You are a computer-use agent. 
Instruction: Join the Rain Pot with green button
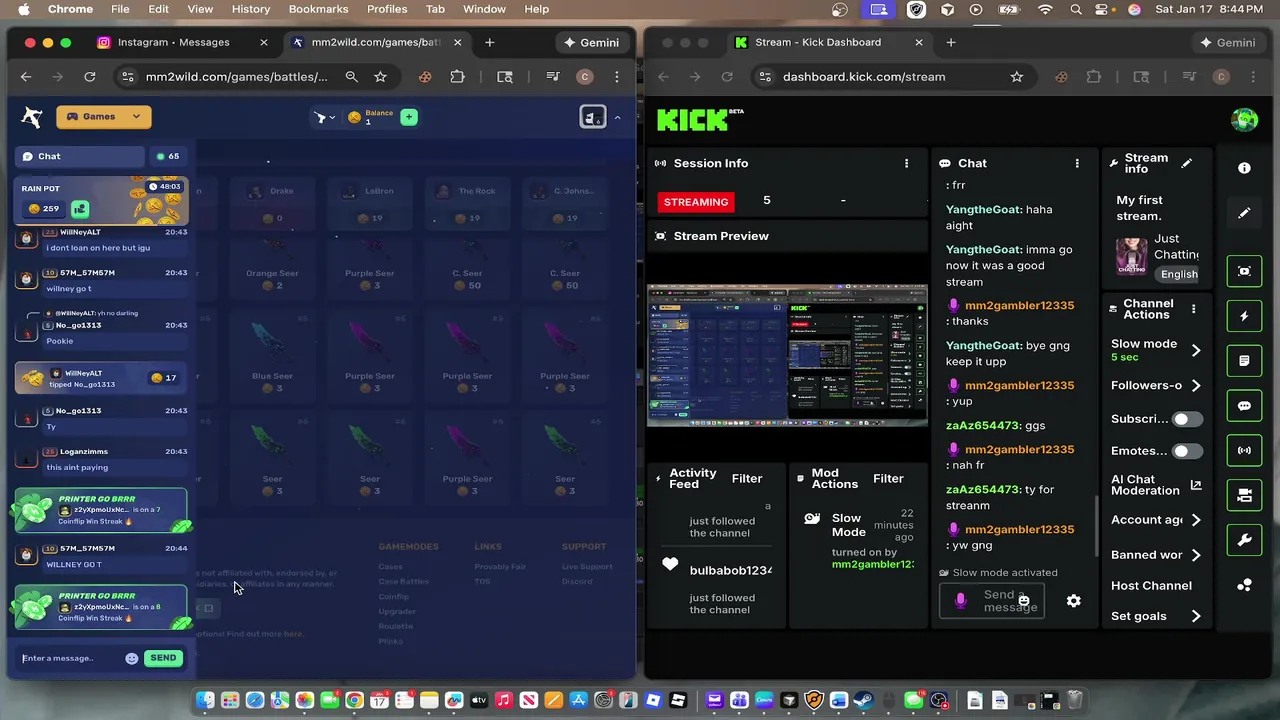tap(80, 209)
